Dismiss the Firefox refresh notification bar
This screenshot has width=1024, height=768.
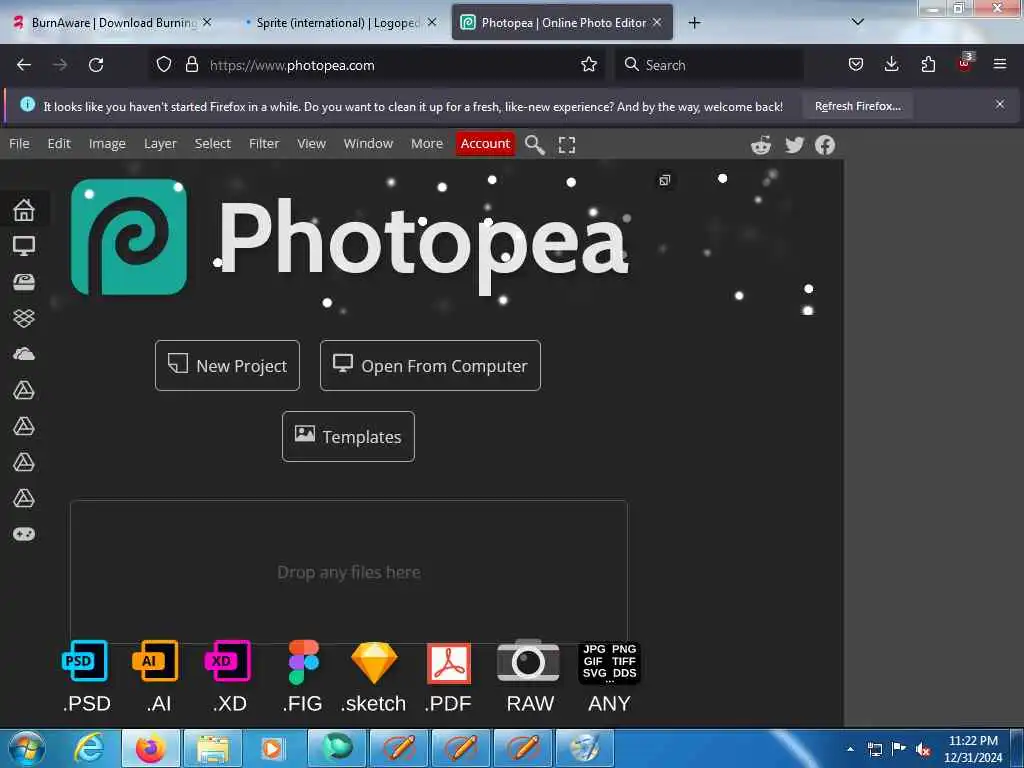(1000, 104)
